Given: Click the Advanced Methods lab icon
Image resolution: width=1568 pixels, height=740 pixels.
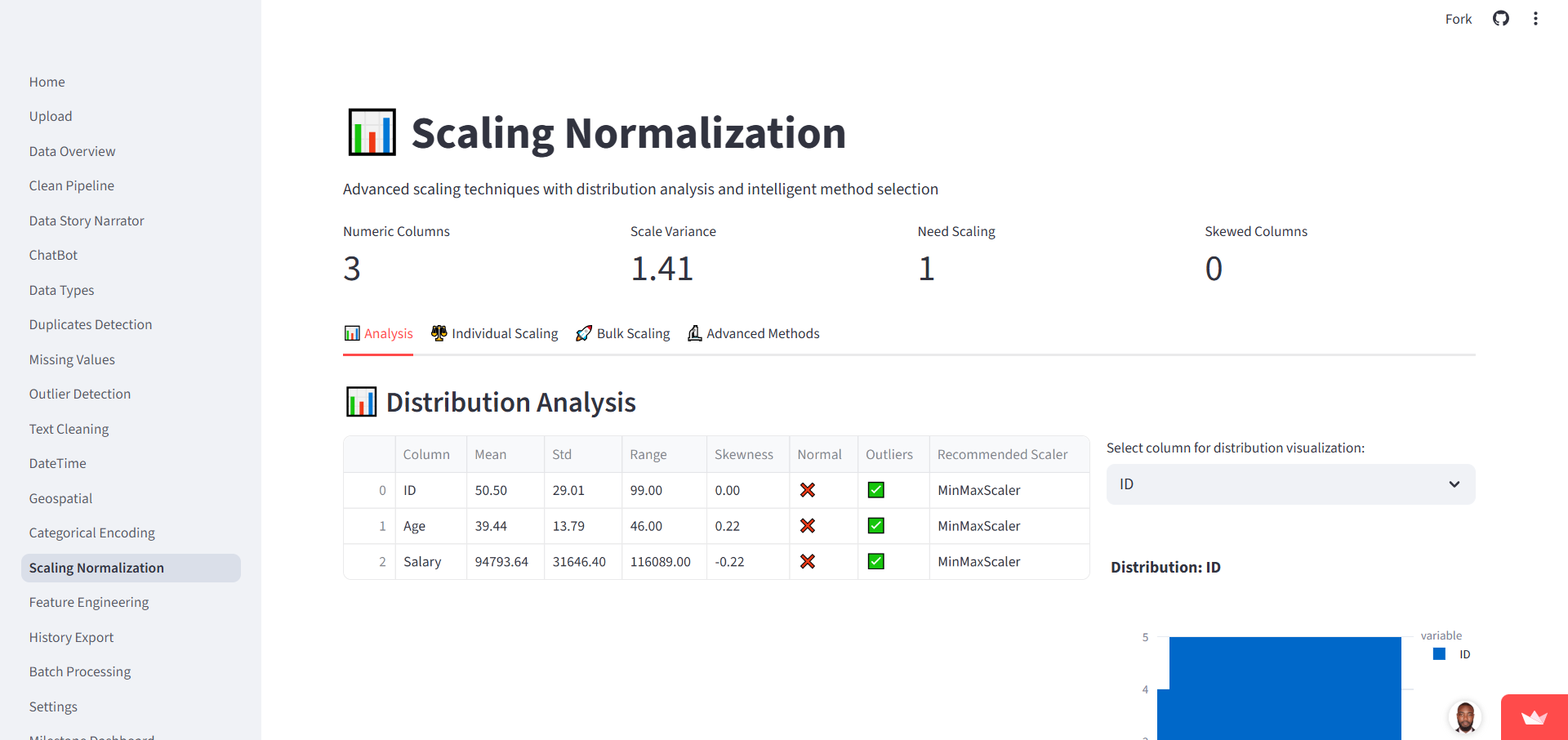Looking at the screenshot, I should pyautogui.click(x=694, y=332).
